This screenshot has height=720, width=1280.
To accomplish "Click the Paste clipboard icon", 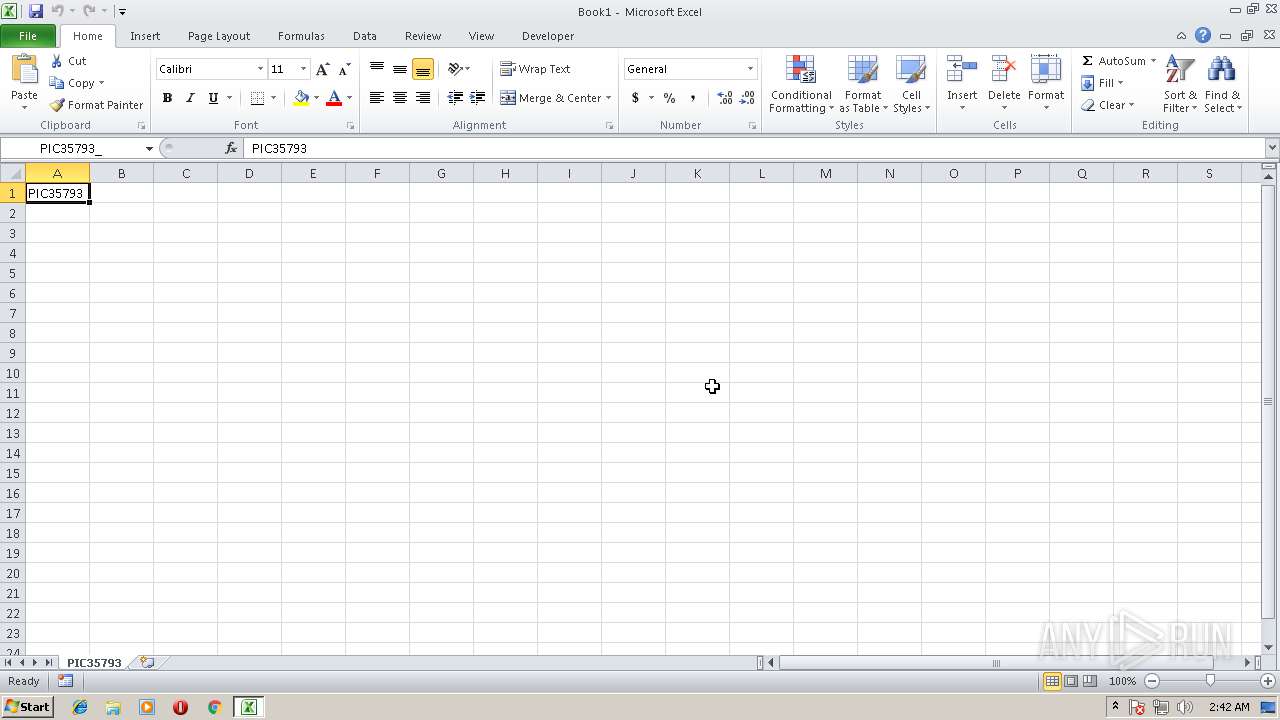I will point(24,70).
